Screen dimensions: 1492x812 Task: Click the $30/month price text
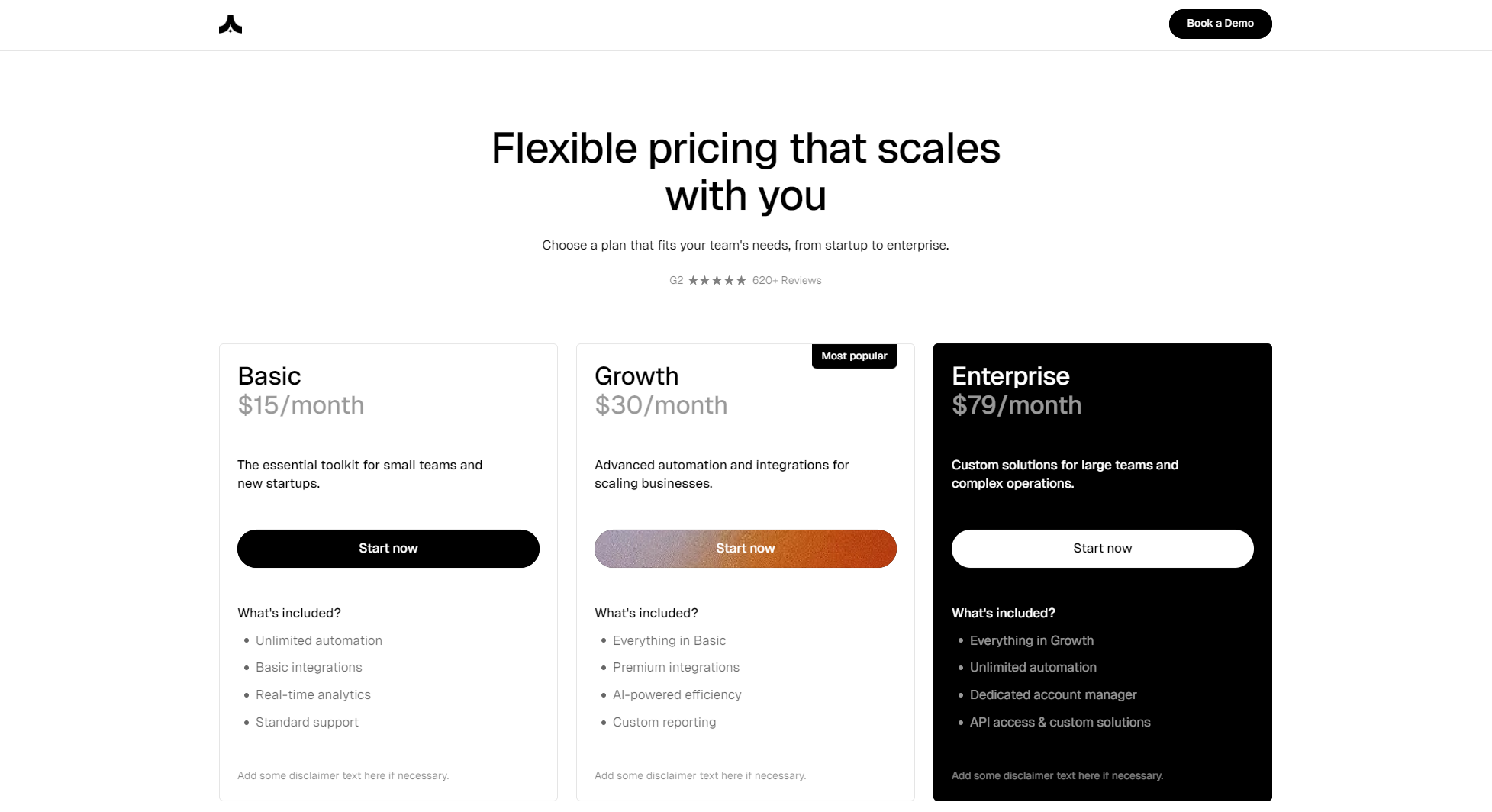click(661, 405)
